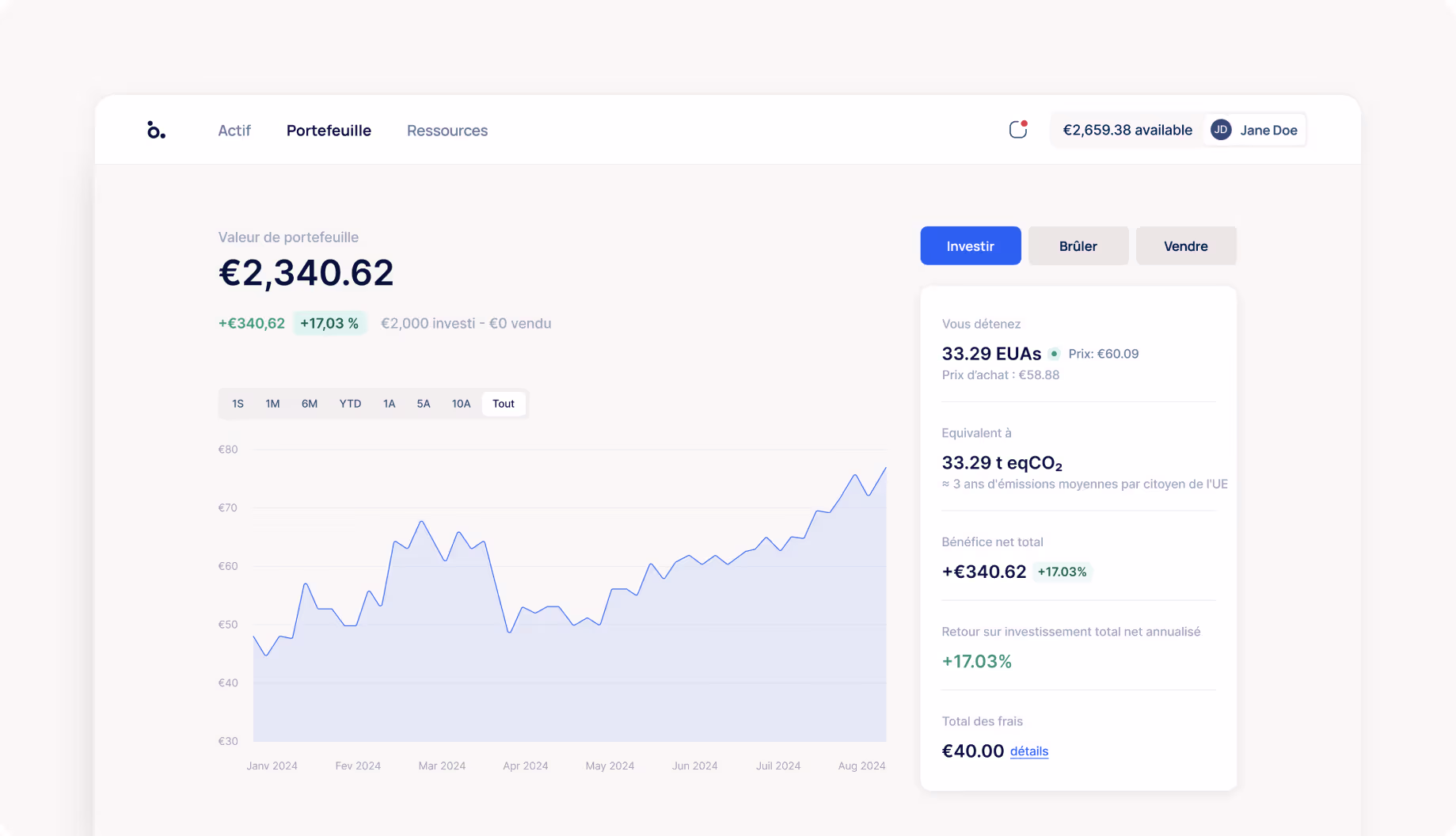Select the 1M time range

pos(272,404)
